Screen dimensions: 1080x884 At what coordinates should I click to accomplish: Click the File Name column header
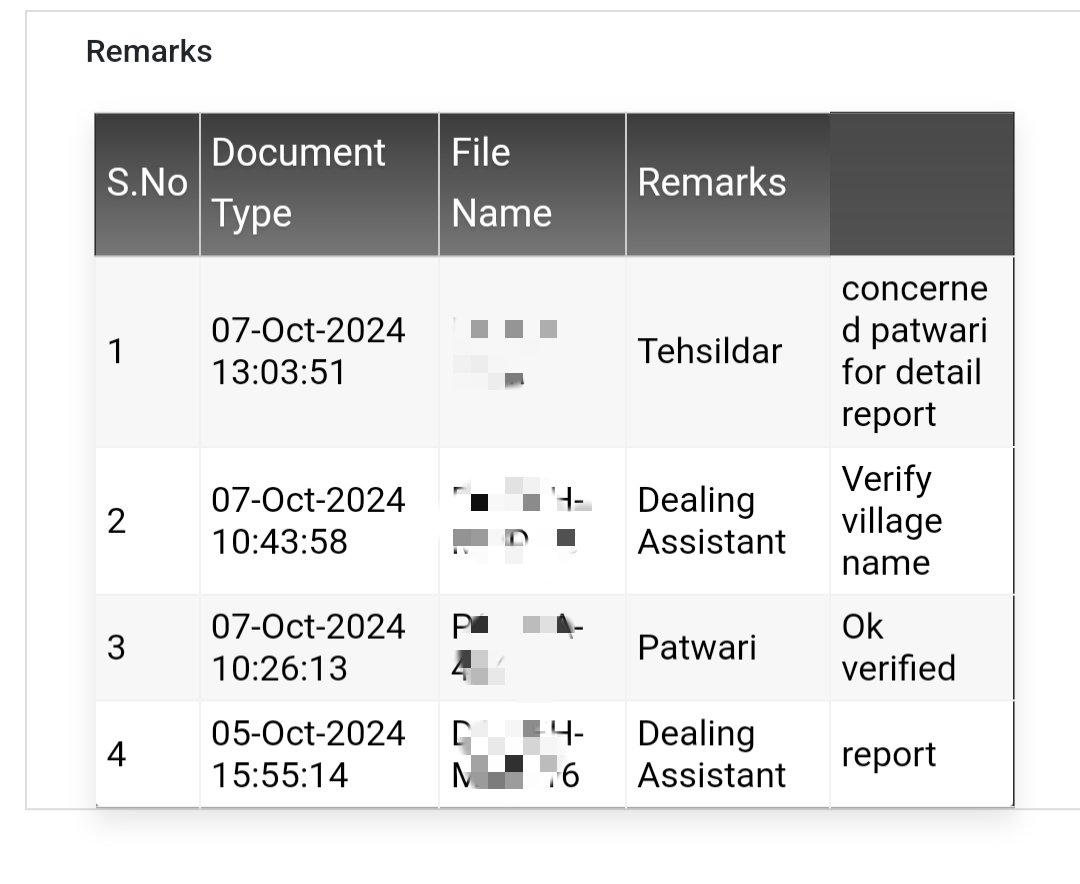[x=500, y=182]
